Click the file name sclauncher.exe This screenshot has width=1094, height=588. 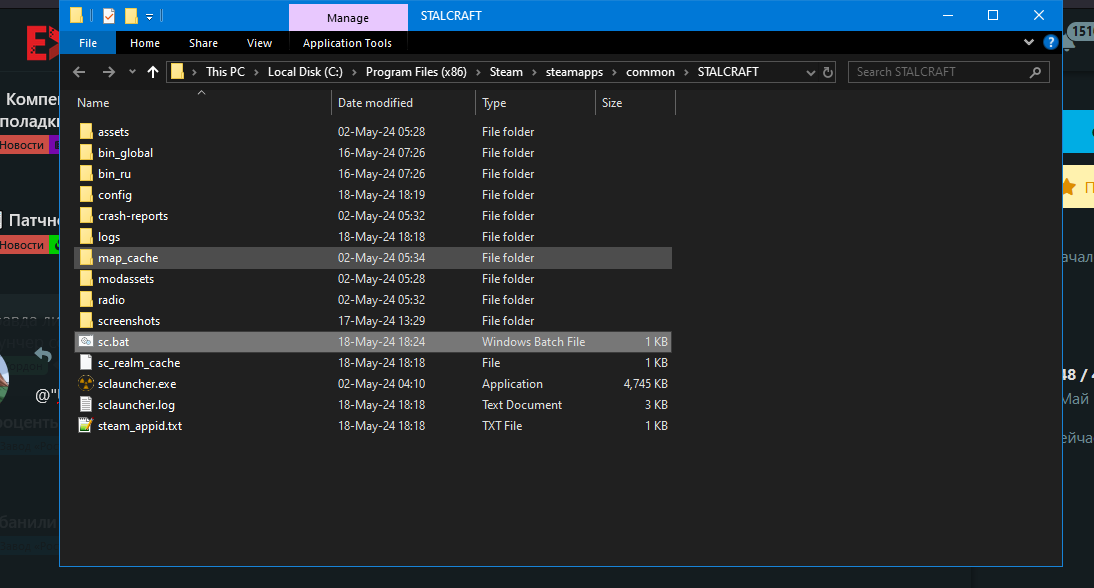(137, 384)
